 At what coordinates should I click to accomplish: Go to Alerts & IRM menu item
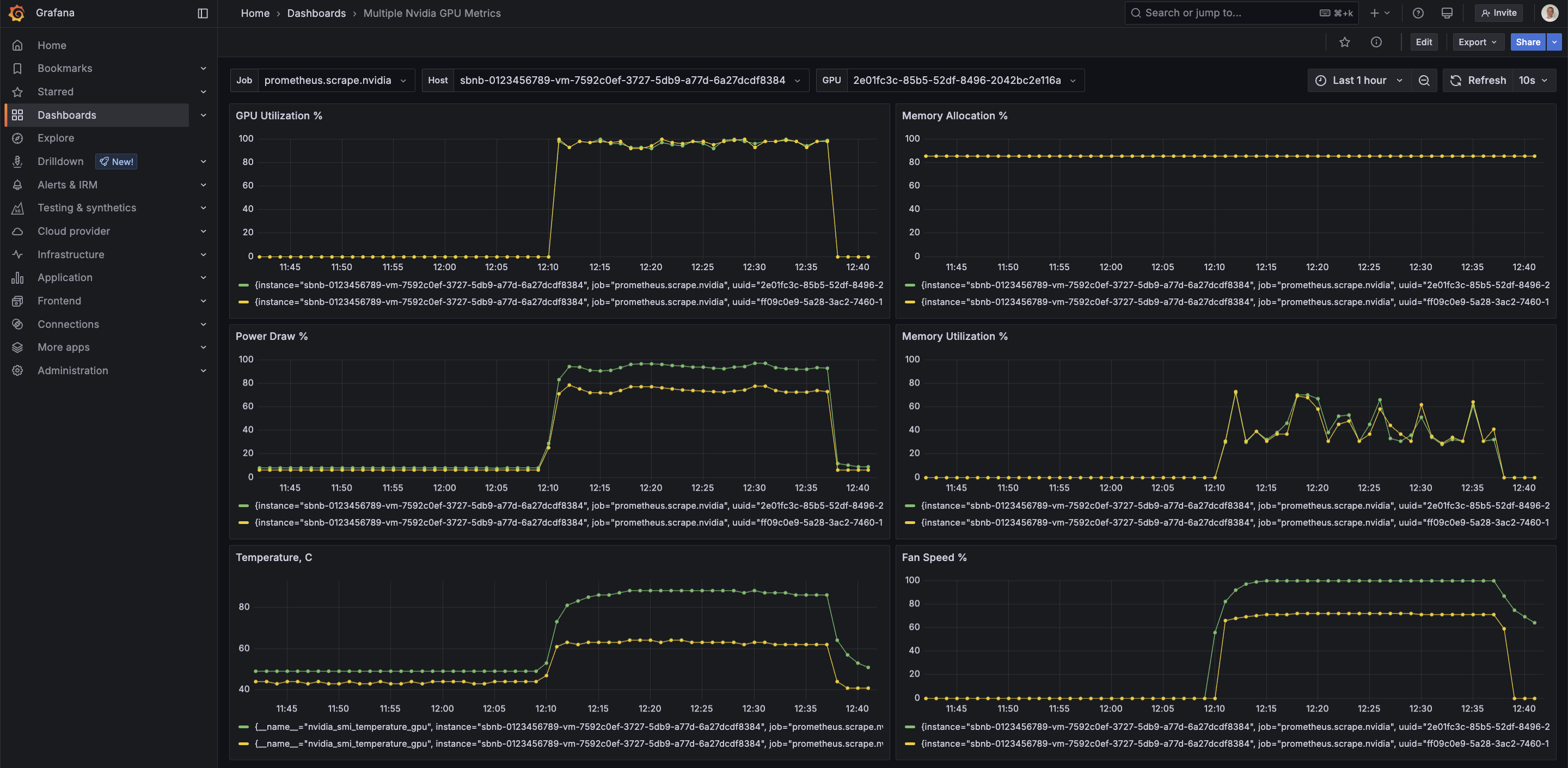68,185
